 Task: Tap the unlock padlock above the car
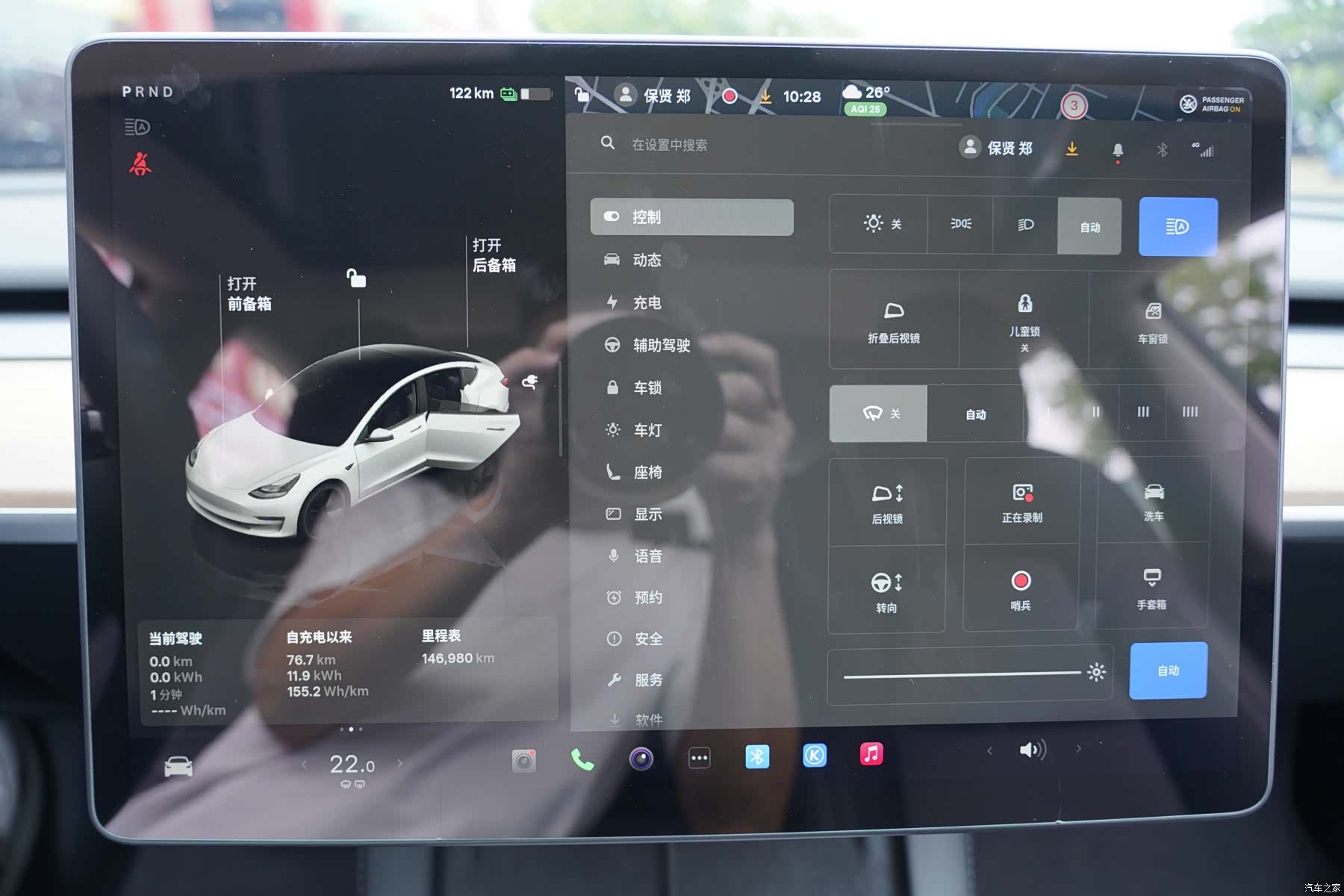(x=356, y=278)
